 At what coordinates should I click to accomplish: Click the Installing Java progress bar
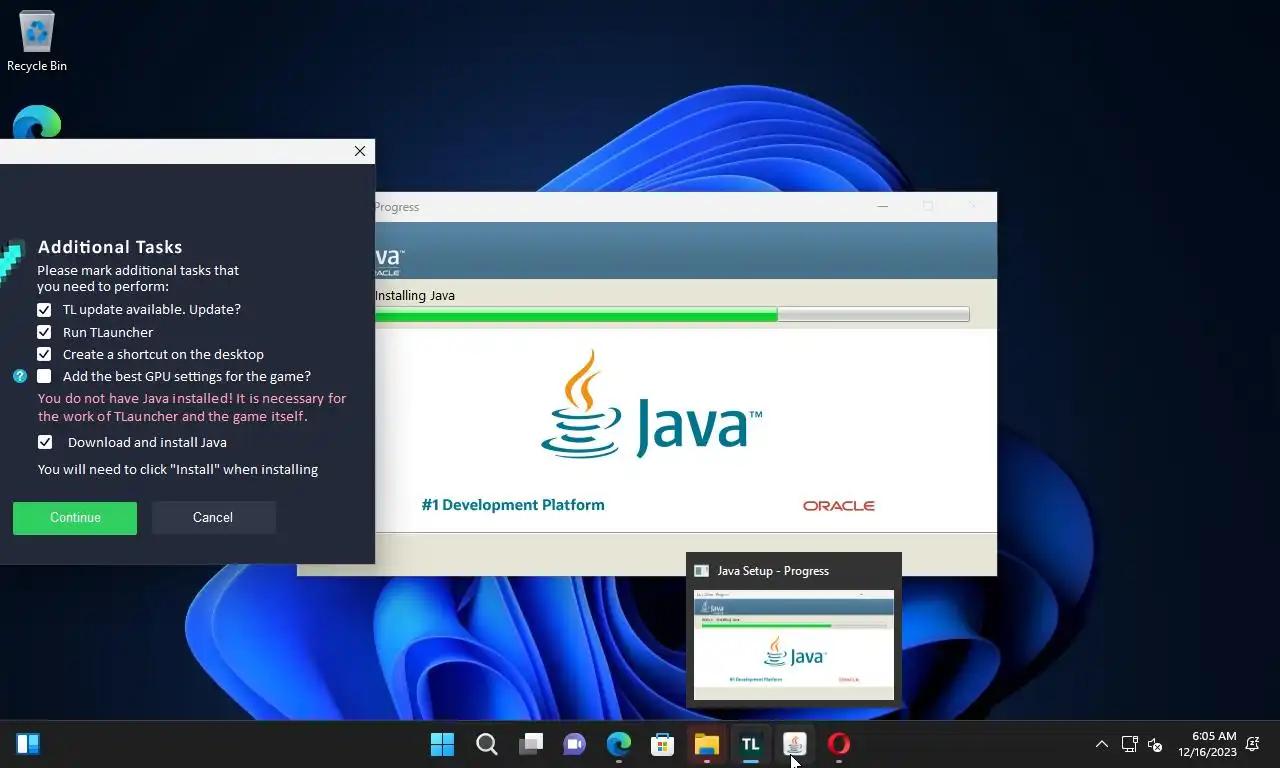click(x=671, y=315)
